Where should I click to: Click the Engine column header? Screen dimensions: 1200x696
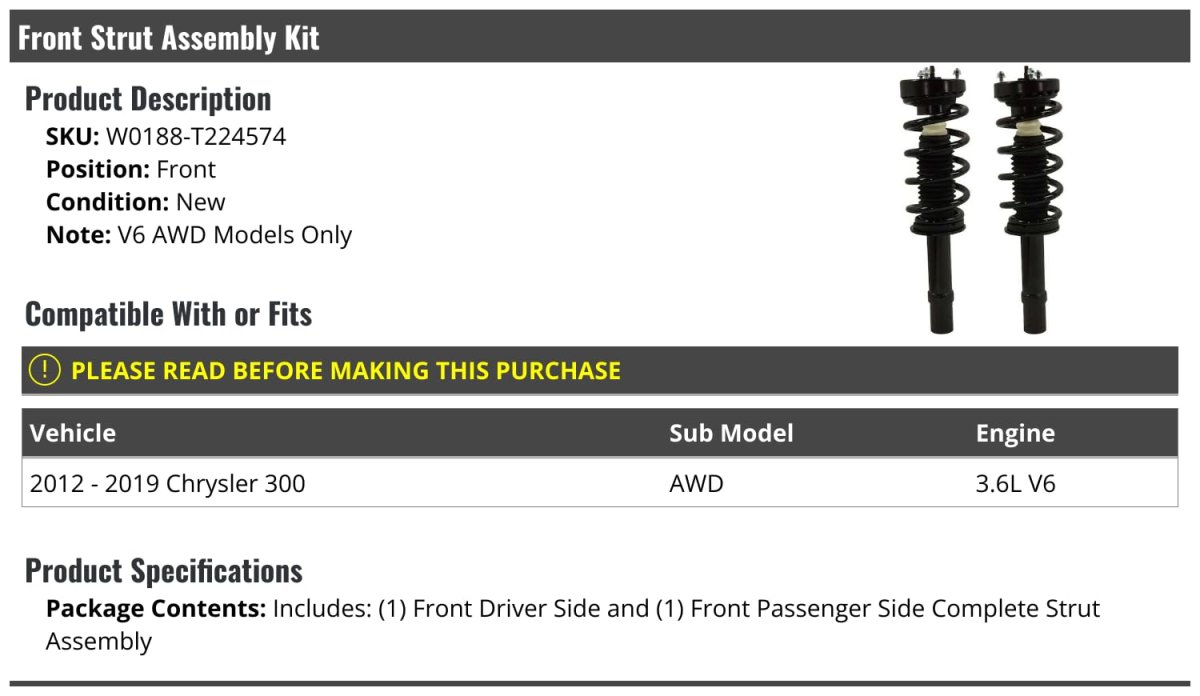click(1015, 433)
